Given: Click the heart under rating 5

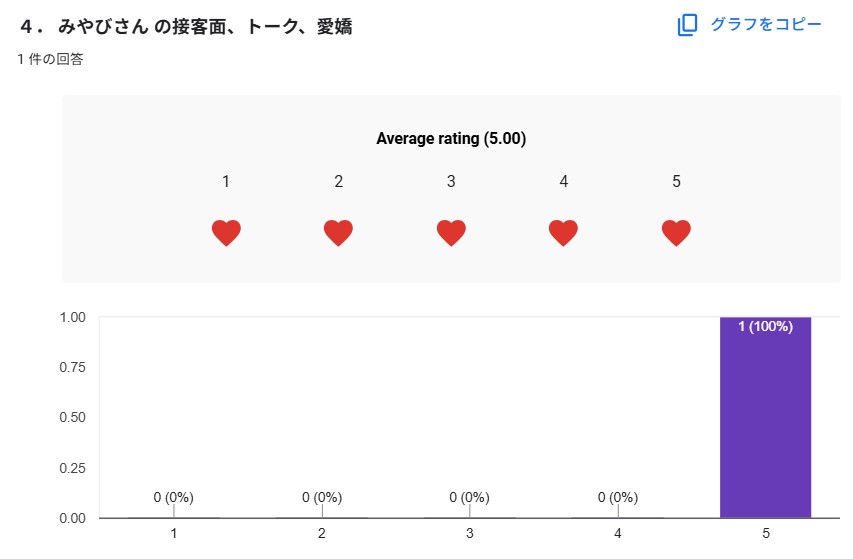Looking at the screenshot, I should (x=677, y=233).
